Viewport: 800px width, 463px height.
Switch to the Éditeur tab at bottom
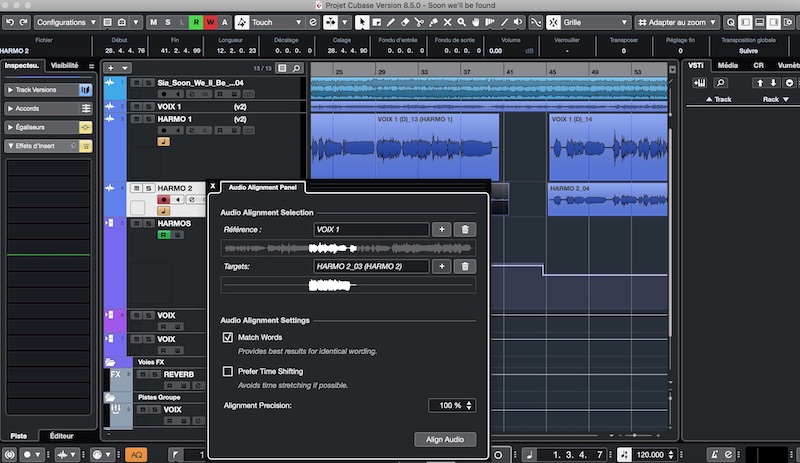click(x=61, y=436)
